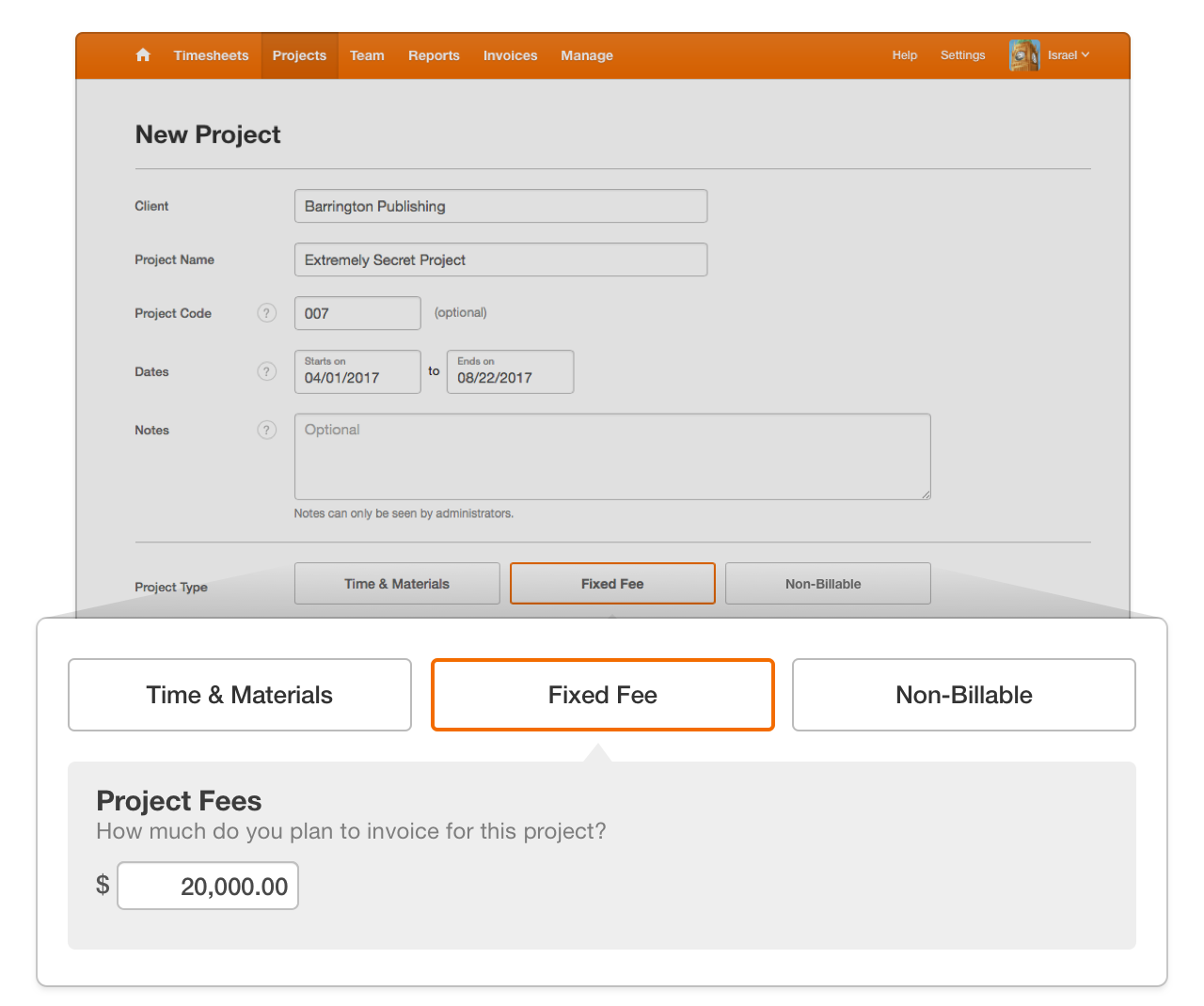Edit the Barrington Publishing client field

[x=500, y=206]
